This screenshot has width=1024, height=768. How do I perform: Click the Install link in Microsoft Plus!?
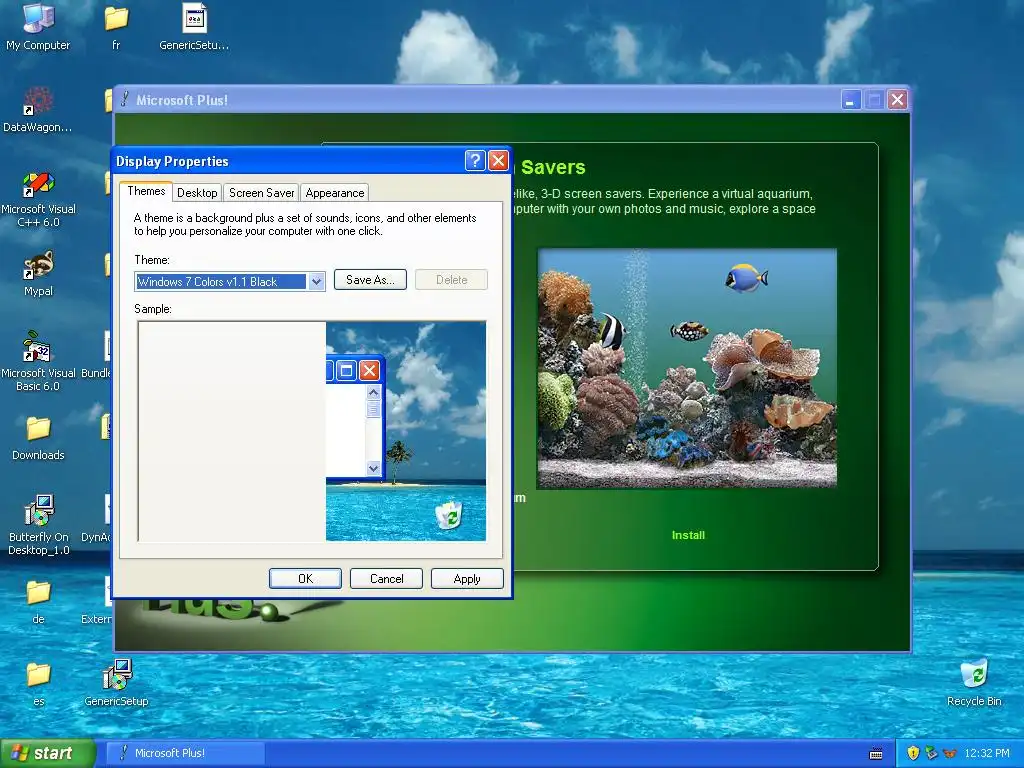click(688, 535)
